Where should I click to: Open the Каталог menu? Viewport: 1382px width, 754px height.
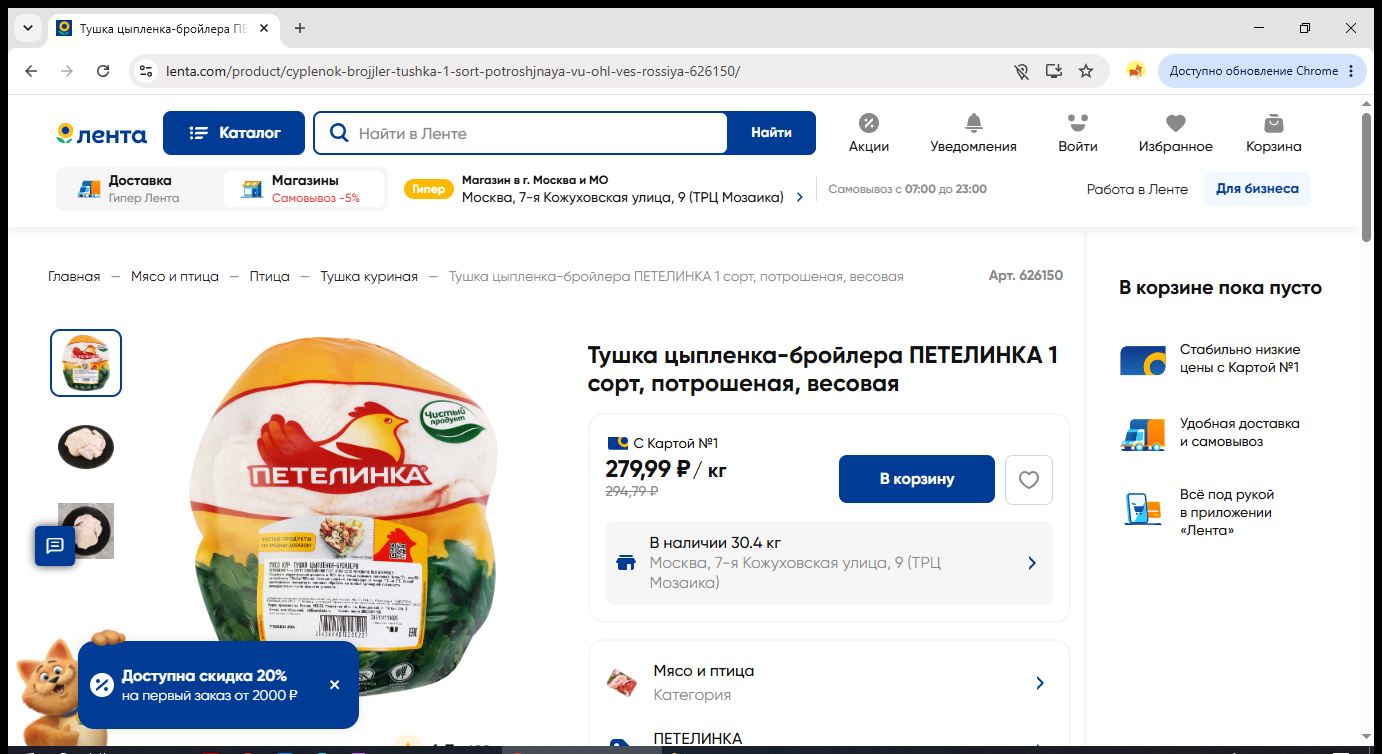pos(234,133)
